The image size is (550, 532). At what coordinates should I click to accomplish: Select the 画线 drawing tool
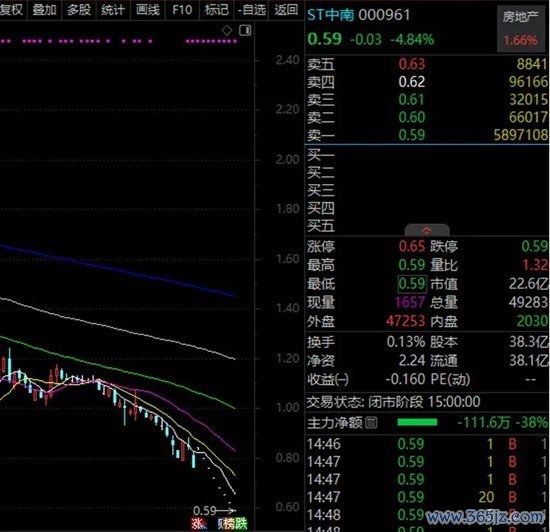(148, 10)
